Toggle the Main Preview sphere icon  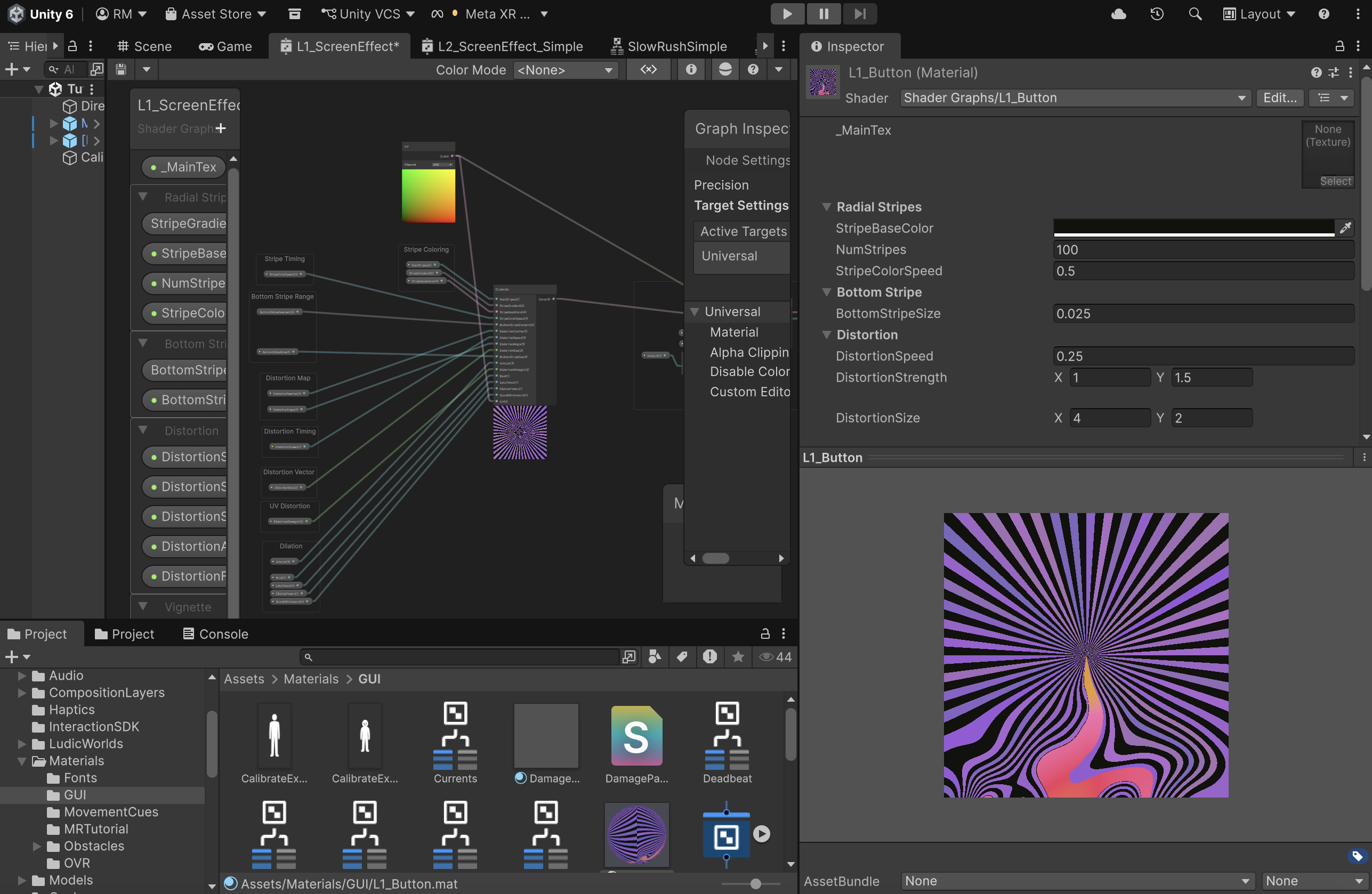[x=725, y=70]
